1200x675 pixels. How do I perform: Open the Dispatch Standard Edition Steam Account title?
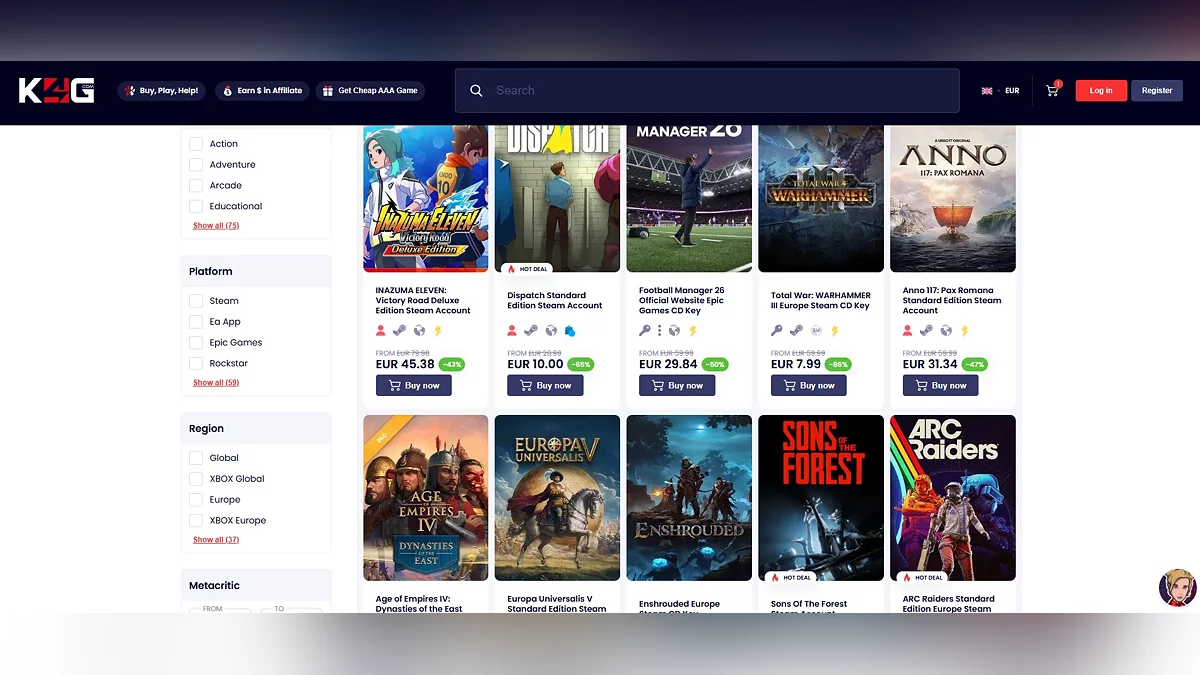555,300
